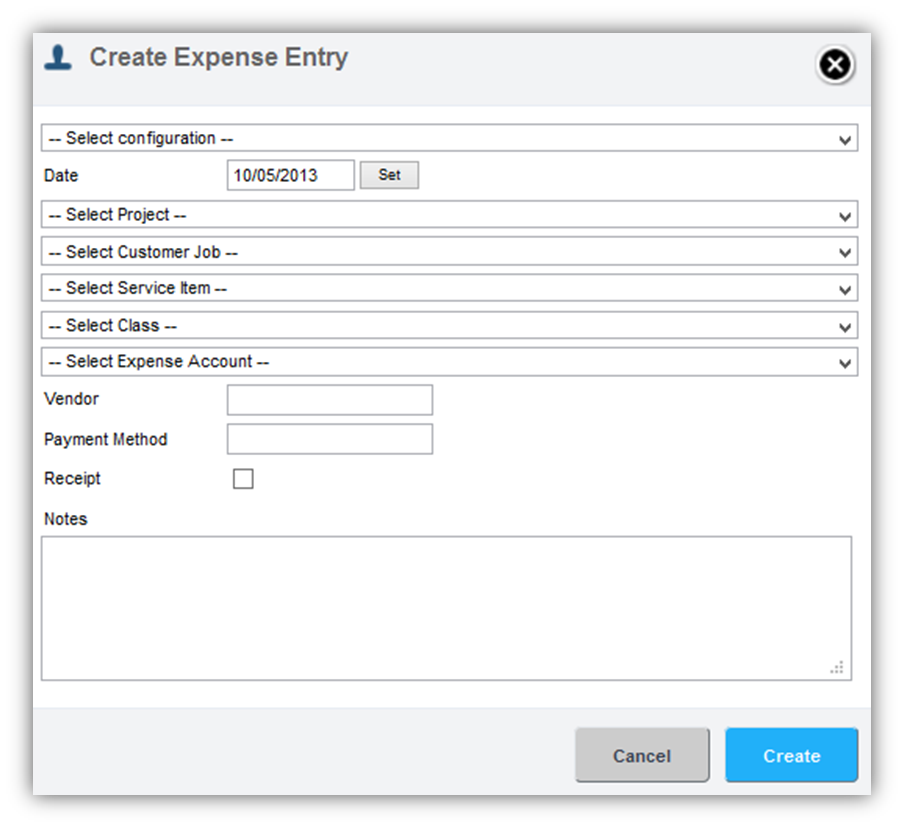Click the 'Notes' label

[66, 519]
